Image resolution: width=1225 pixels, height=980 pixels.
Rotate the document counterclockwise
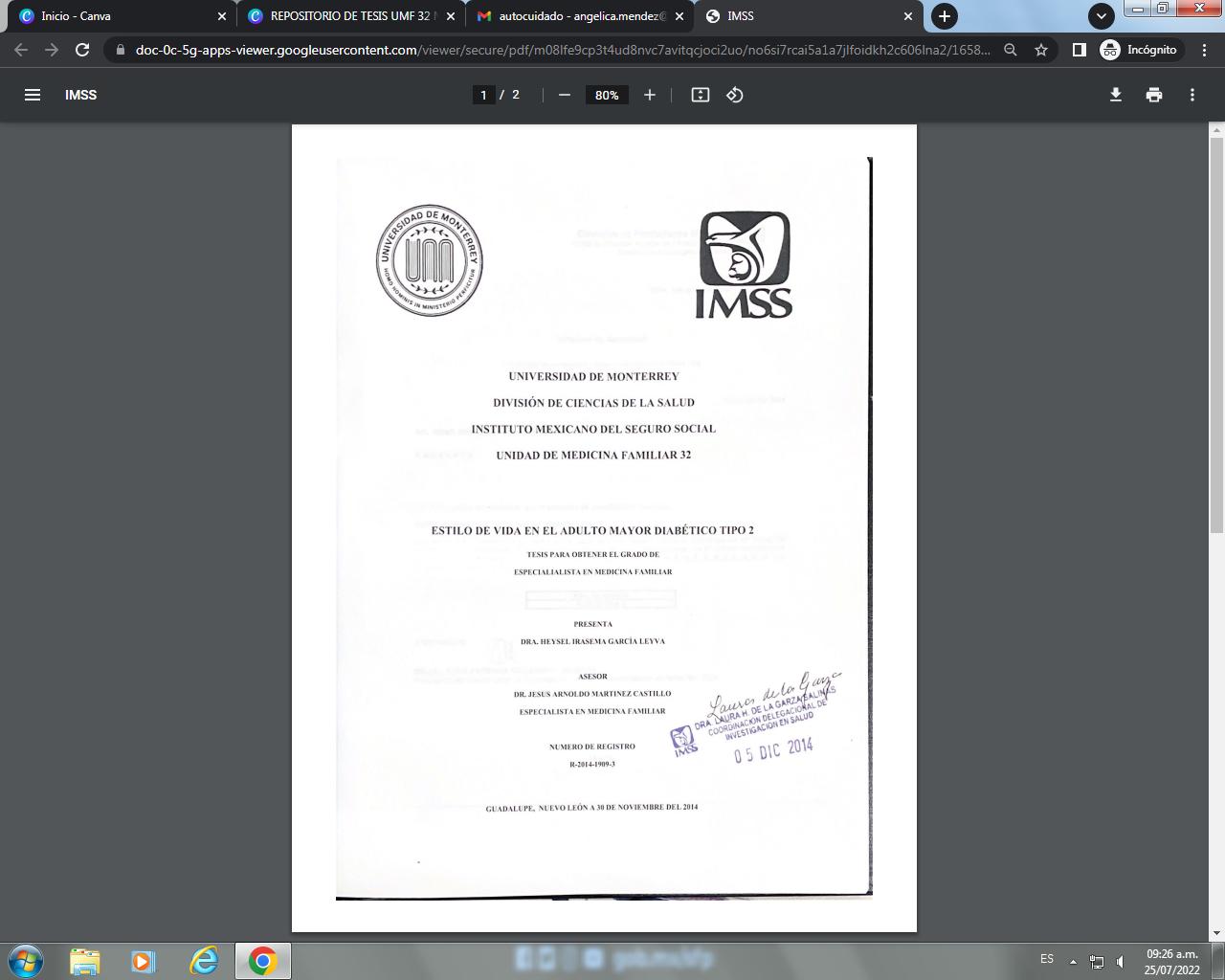point(735,95)
